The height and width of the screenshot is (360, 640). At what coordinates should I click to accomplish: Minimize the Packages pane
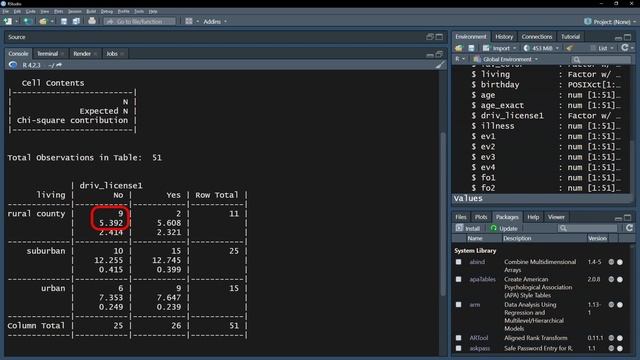(618, 218)
